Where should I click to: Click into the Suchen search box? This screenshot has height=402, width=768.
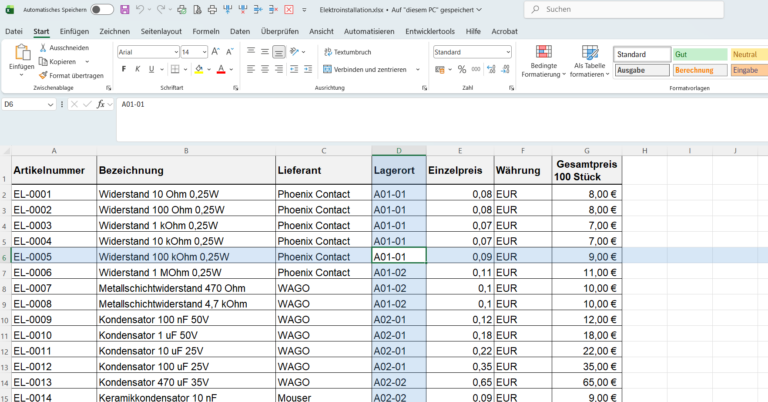[x=624, y=9]
